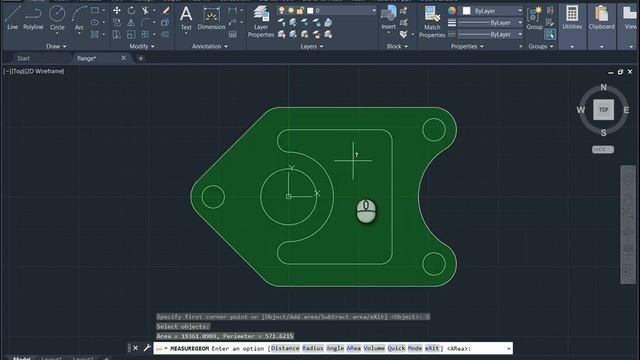Expand the Properties panel

[467, 47]
